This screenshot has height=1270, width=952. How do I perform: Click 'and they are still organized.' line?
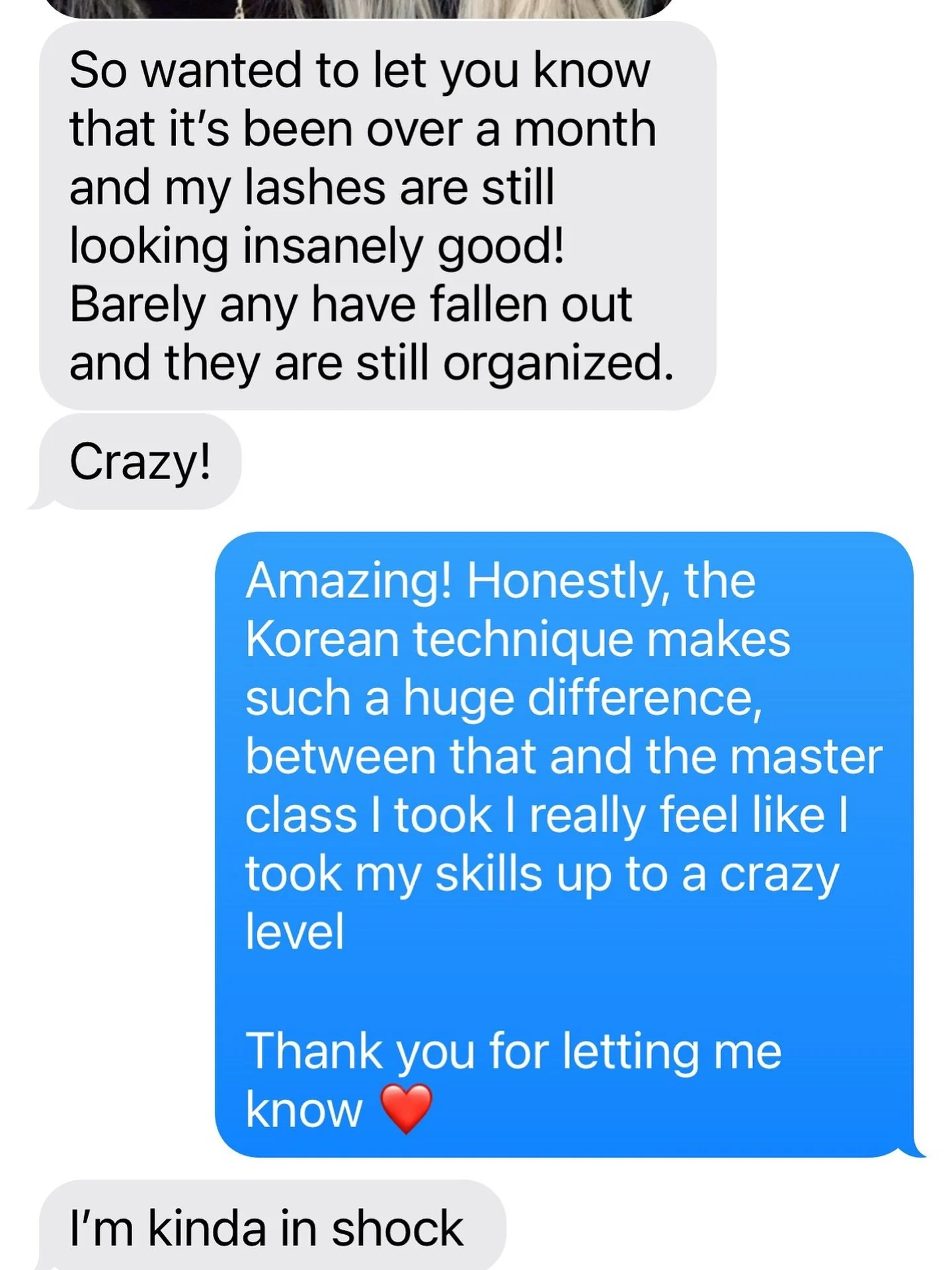point(372,363)
